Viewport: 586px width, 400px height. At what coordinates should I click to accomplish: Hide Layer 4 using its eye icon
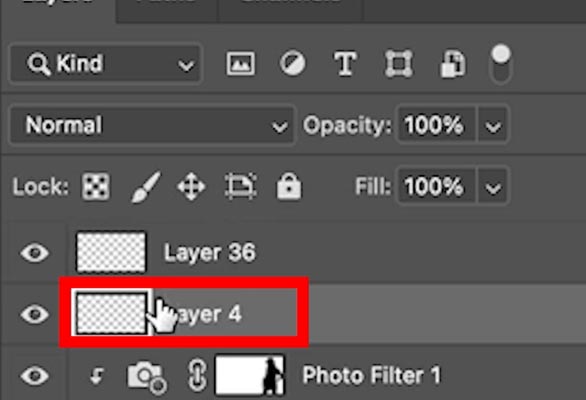tap(34, 314)
